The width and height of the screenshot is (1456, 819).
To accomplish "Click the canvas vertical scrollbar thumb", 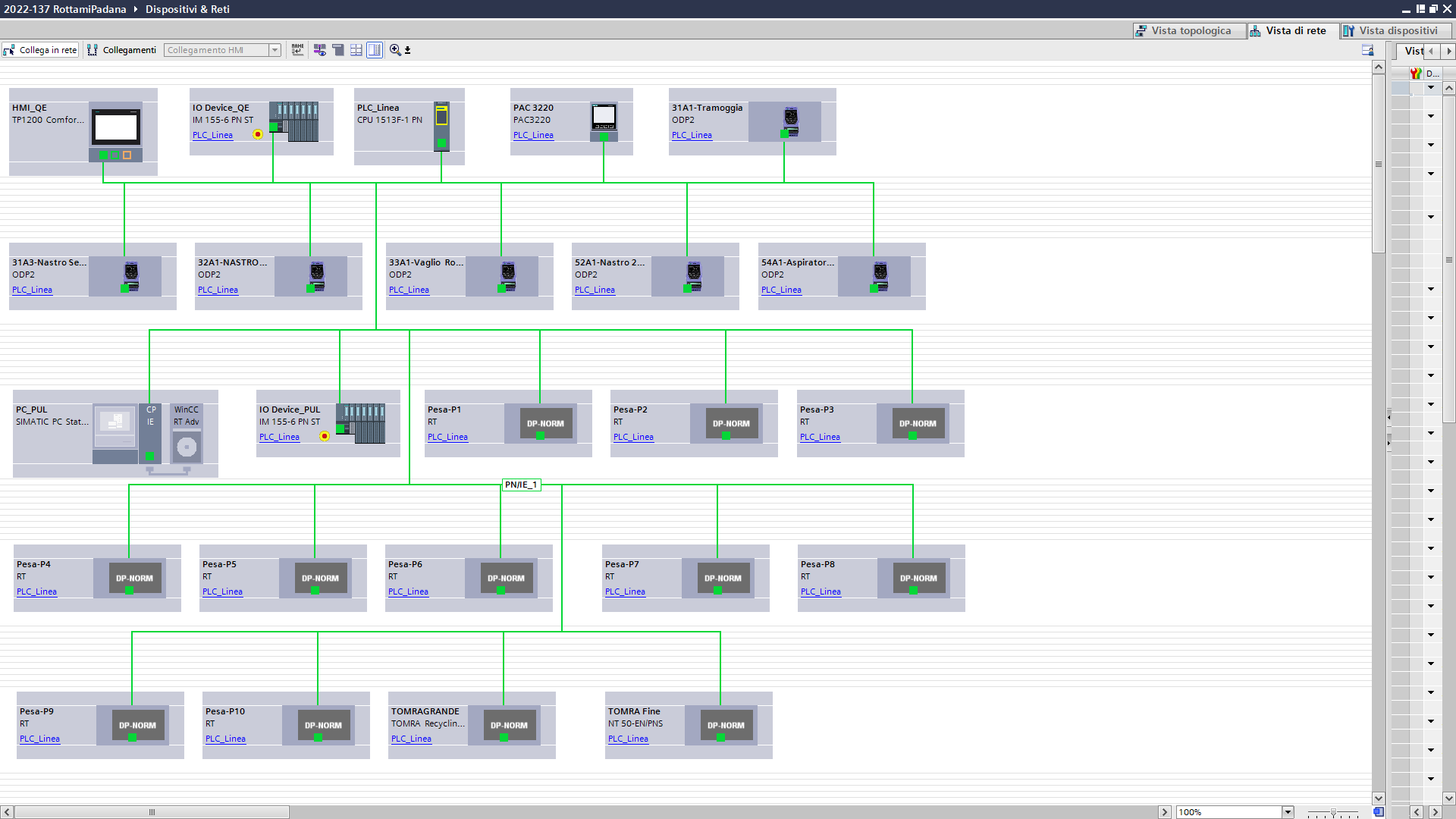I will pyautogui.click(x=1379, y=163).
